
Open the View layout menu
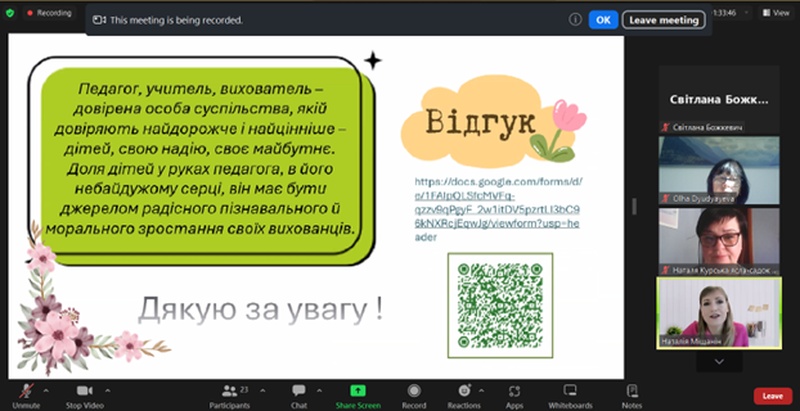pos(776,13)
